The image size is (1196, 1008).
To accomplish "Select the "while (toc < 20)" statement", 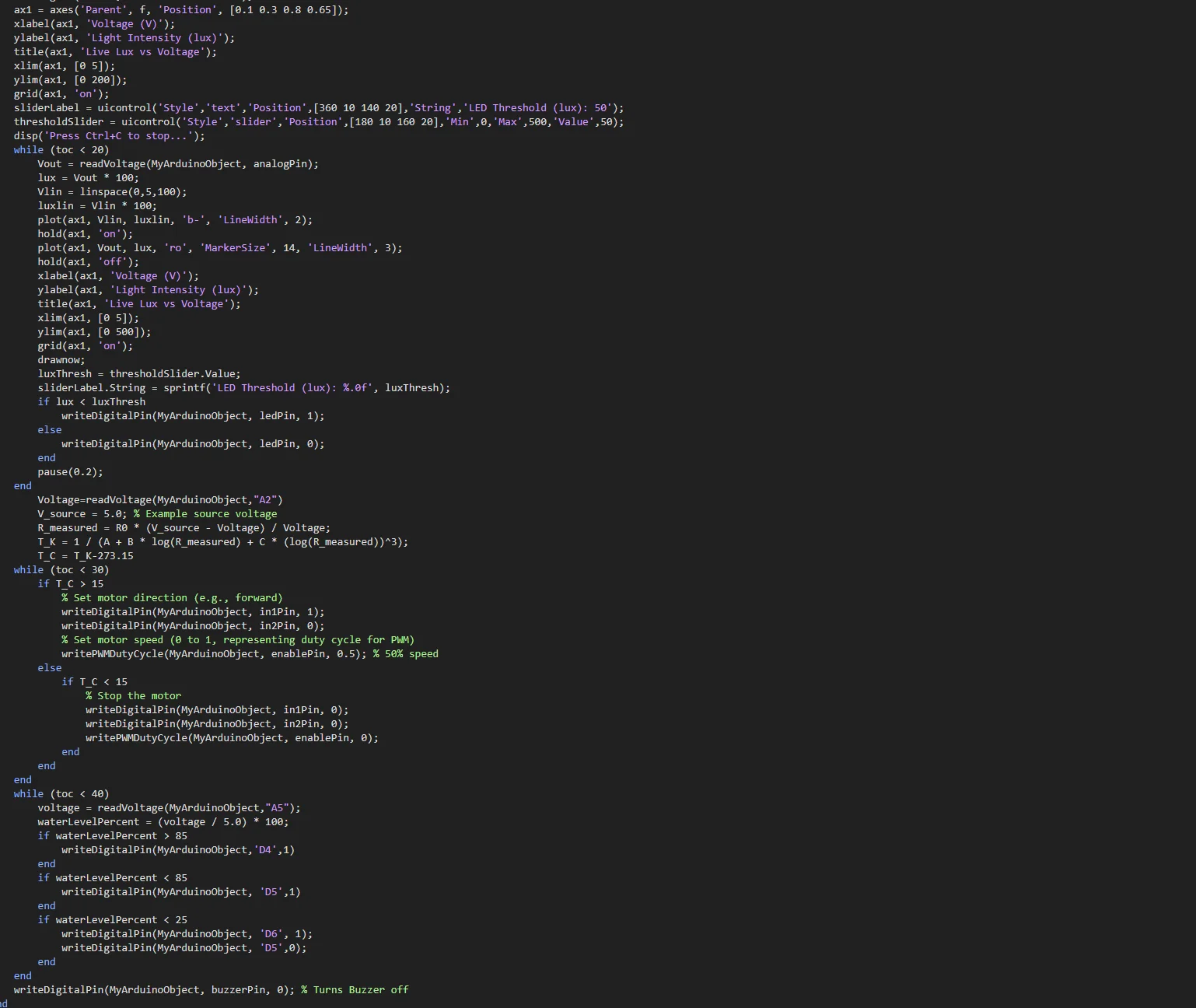I will [x=61, y=150].
